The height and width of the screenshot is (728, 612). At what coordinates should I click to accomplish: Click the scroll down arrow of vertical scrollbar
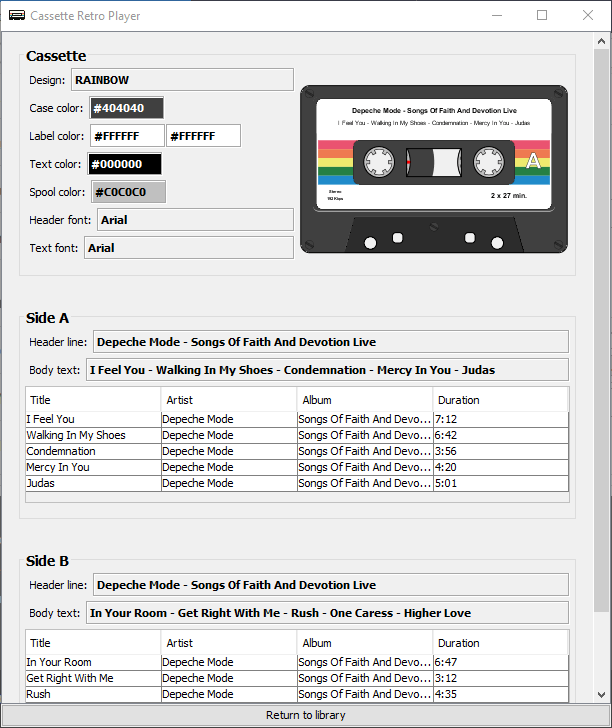602,695
